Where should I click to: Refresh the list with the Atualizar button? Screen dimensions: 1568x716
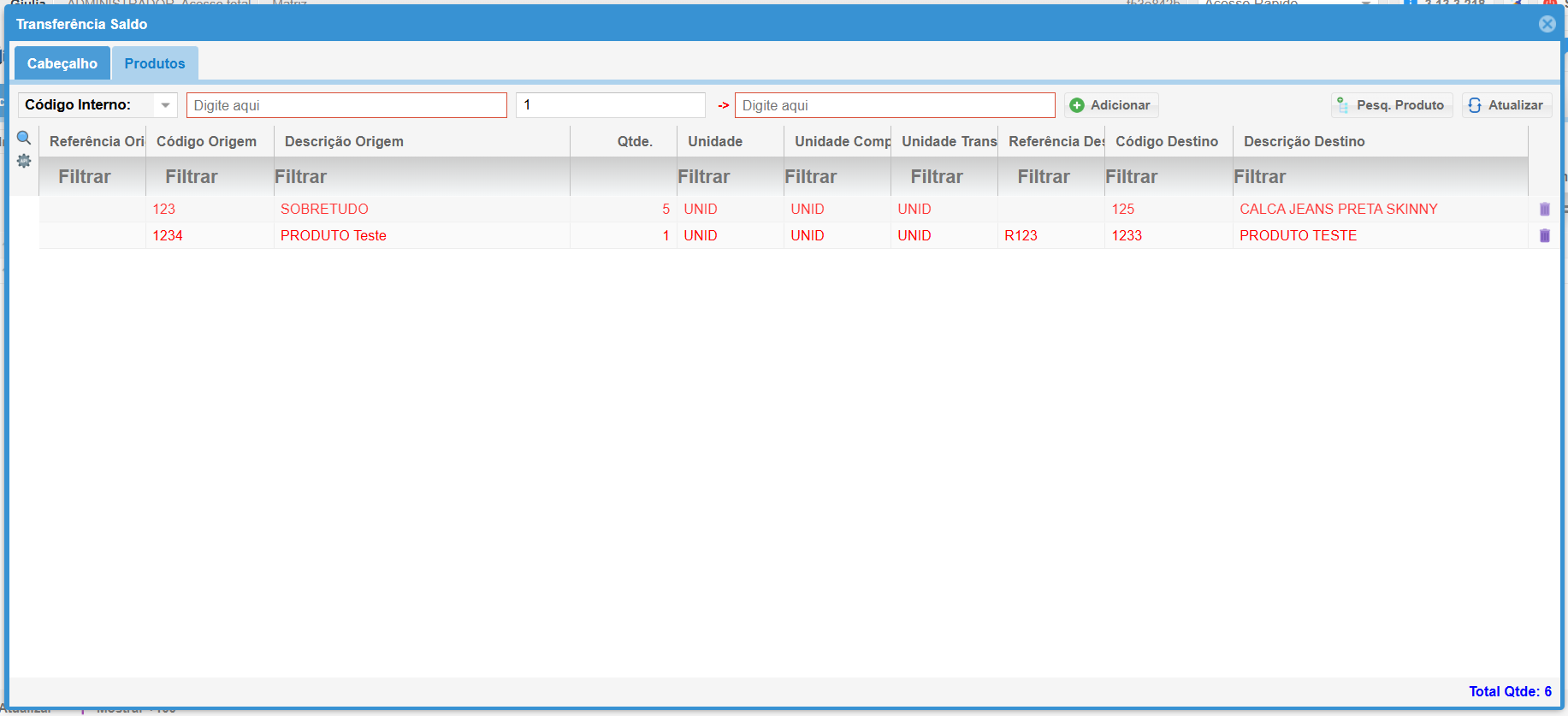click(1506, 105)
